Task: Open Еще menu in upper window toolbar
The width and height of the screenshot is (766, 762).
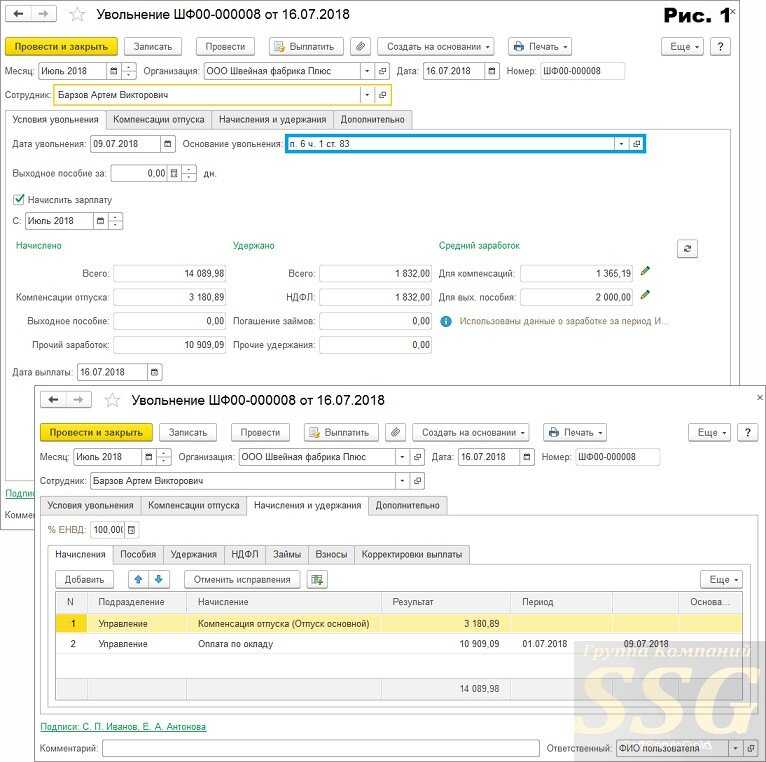Action: point(682,46)
